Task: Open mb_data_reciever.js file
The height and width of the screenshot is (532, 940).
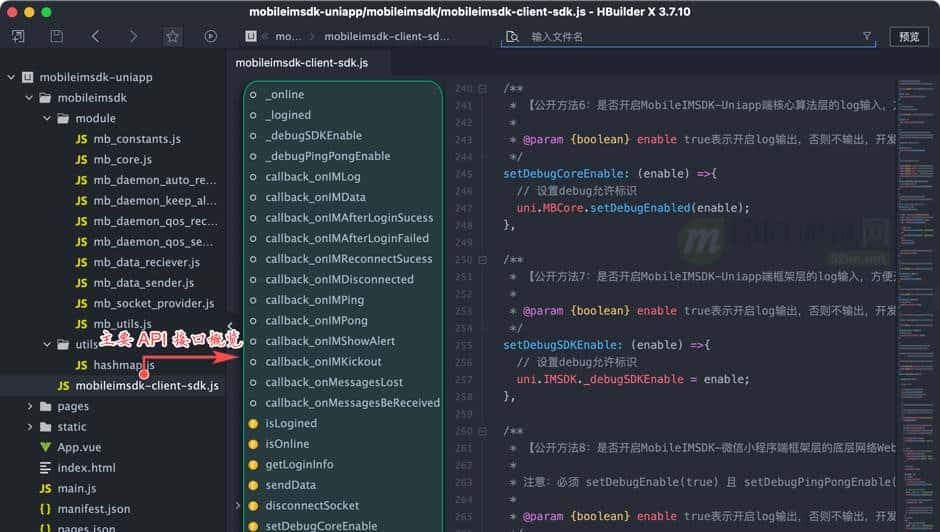Action: click(146, 262)
